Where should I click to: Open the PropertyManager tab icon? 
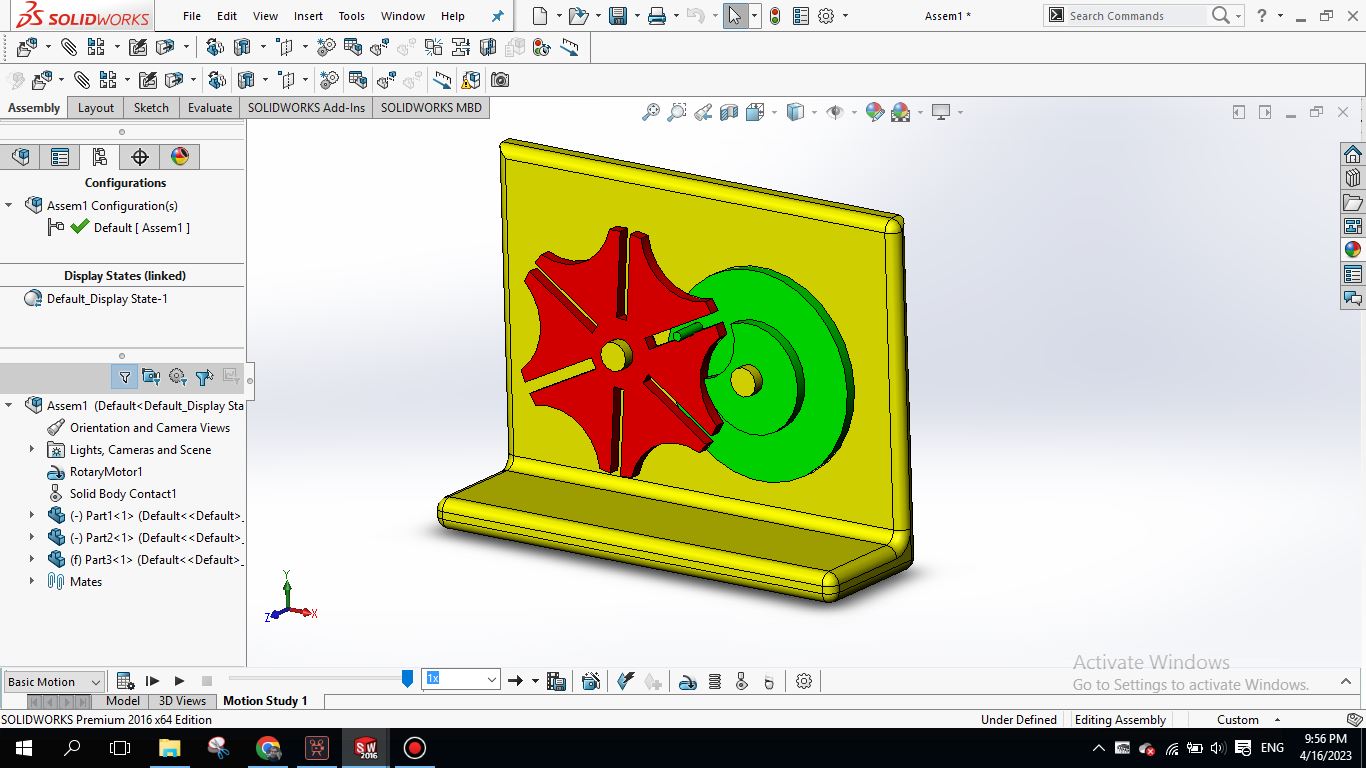[60, 157]
